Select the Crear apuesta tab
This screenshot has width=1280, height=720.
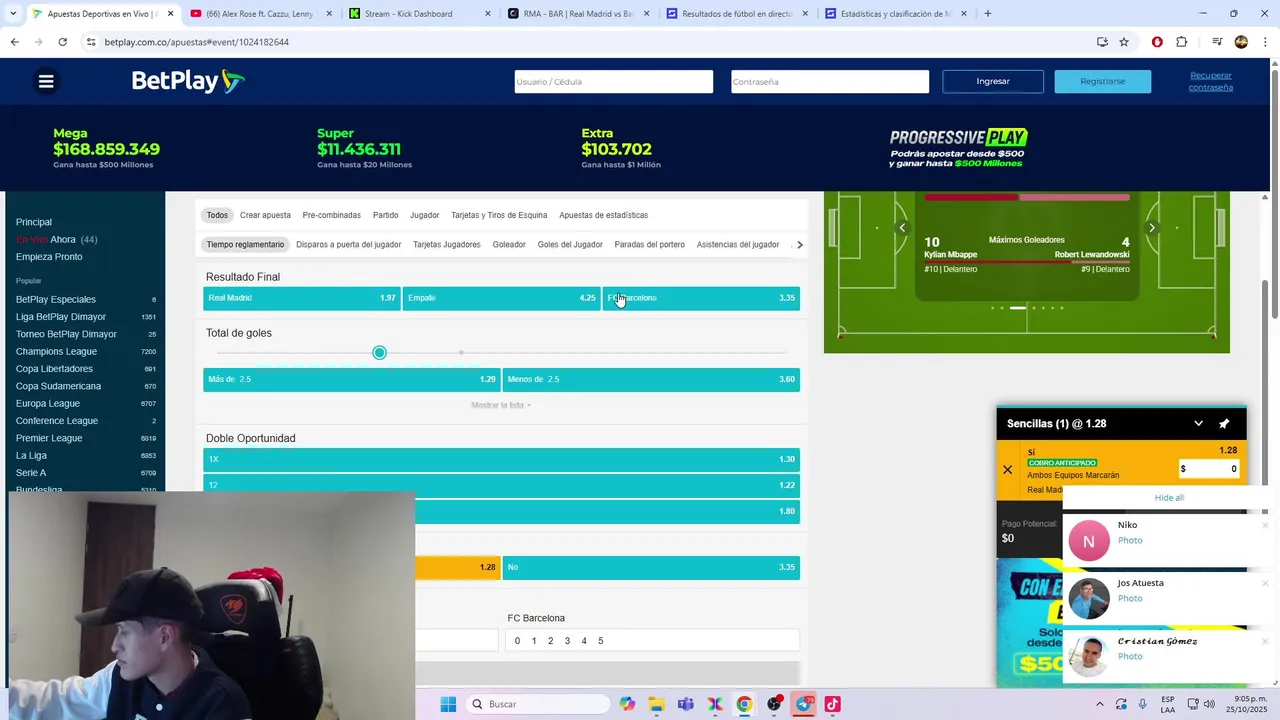point(265,215)
